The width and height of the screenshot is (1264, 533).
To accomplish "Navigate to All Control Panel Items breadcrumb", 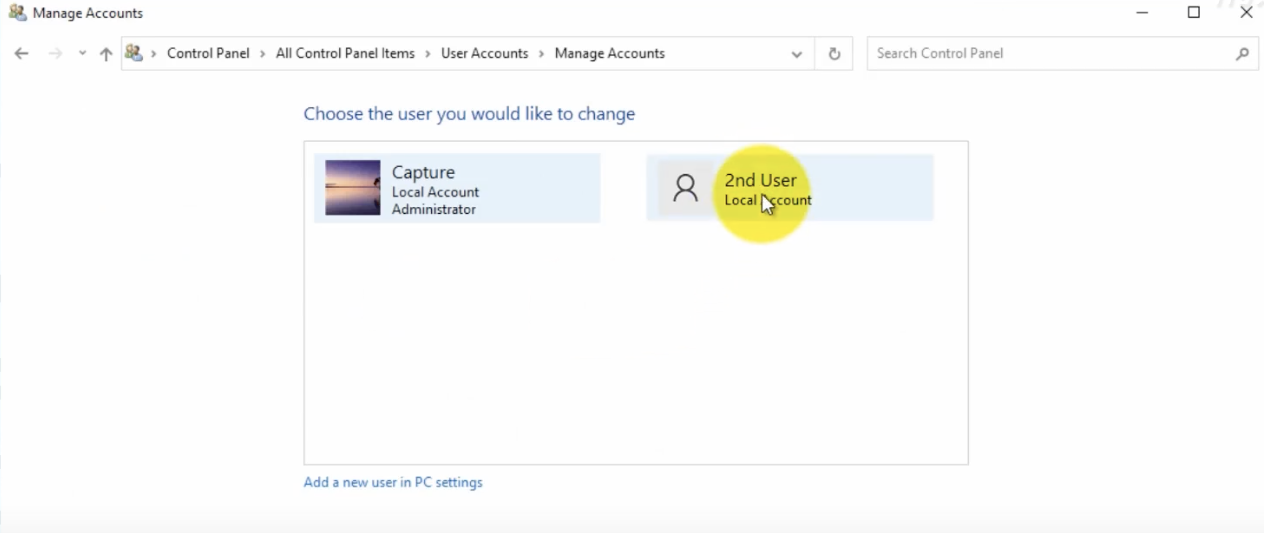I will [345, 54].
